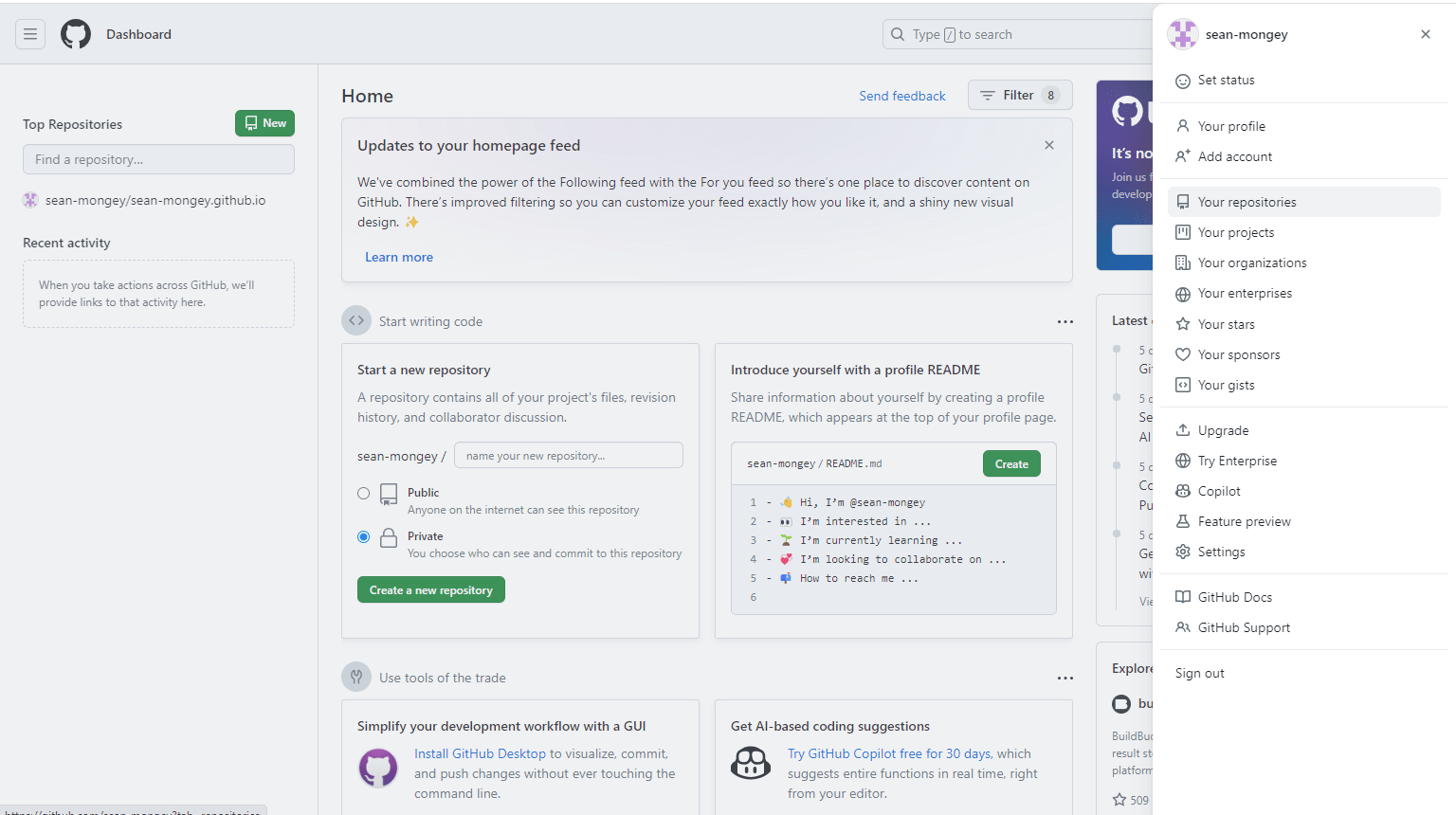Click Try GitHub Copilot free for 30 days link
The image size is (1456, 815).
889,753
